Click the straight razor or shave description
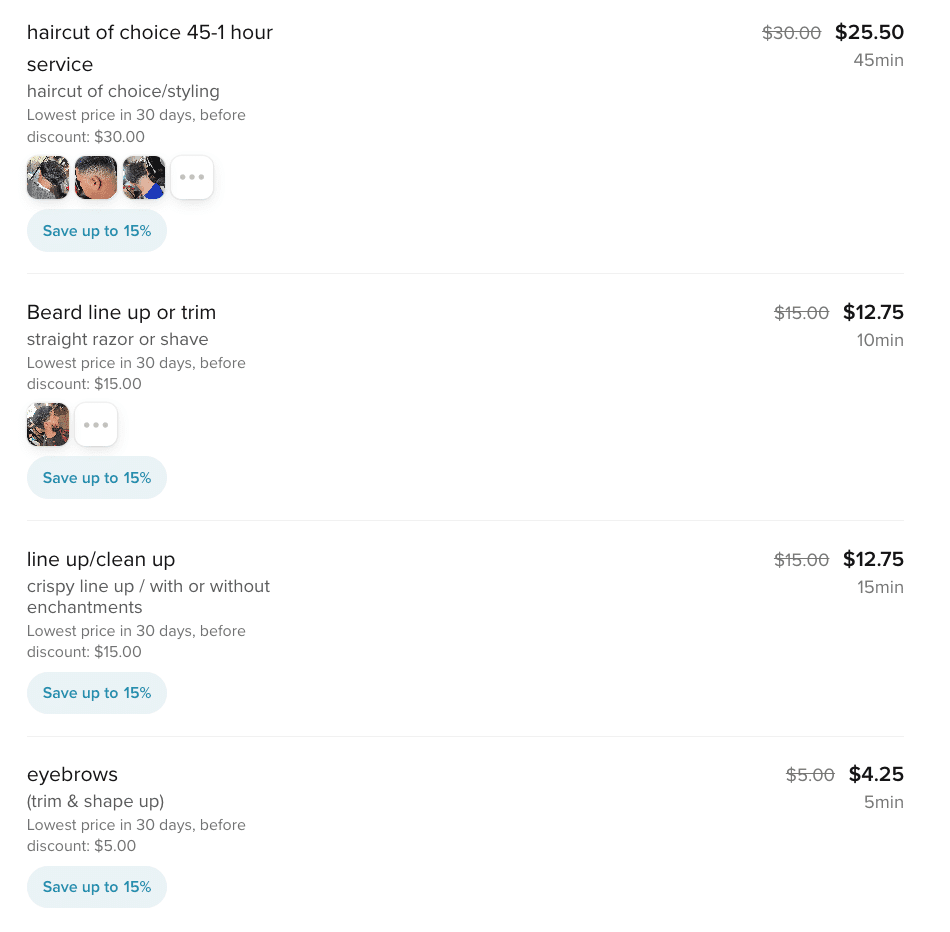 point(118,339)
